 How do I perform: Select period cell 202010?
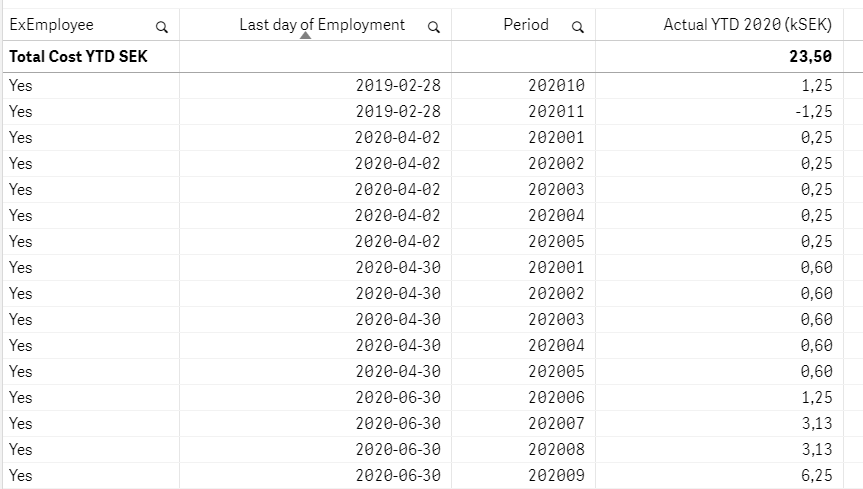coord(556,86)
